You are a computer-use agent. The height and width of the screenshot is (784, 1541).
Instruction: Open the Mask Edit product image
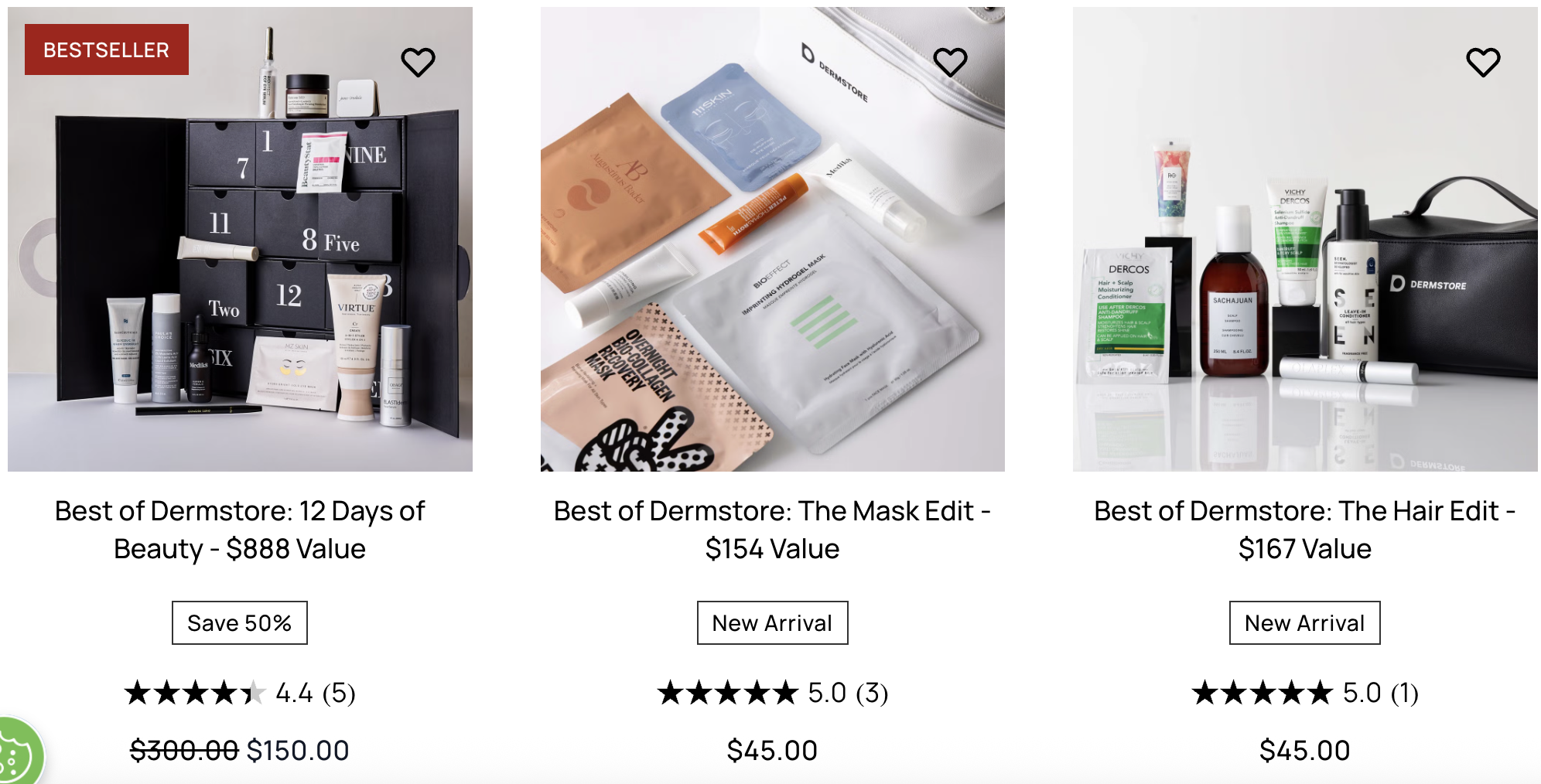pos(772,239)
